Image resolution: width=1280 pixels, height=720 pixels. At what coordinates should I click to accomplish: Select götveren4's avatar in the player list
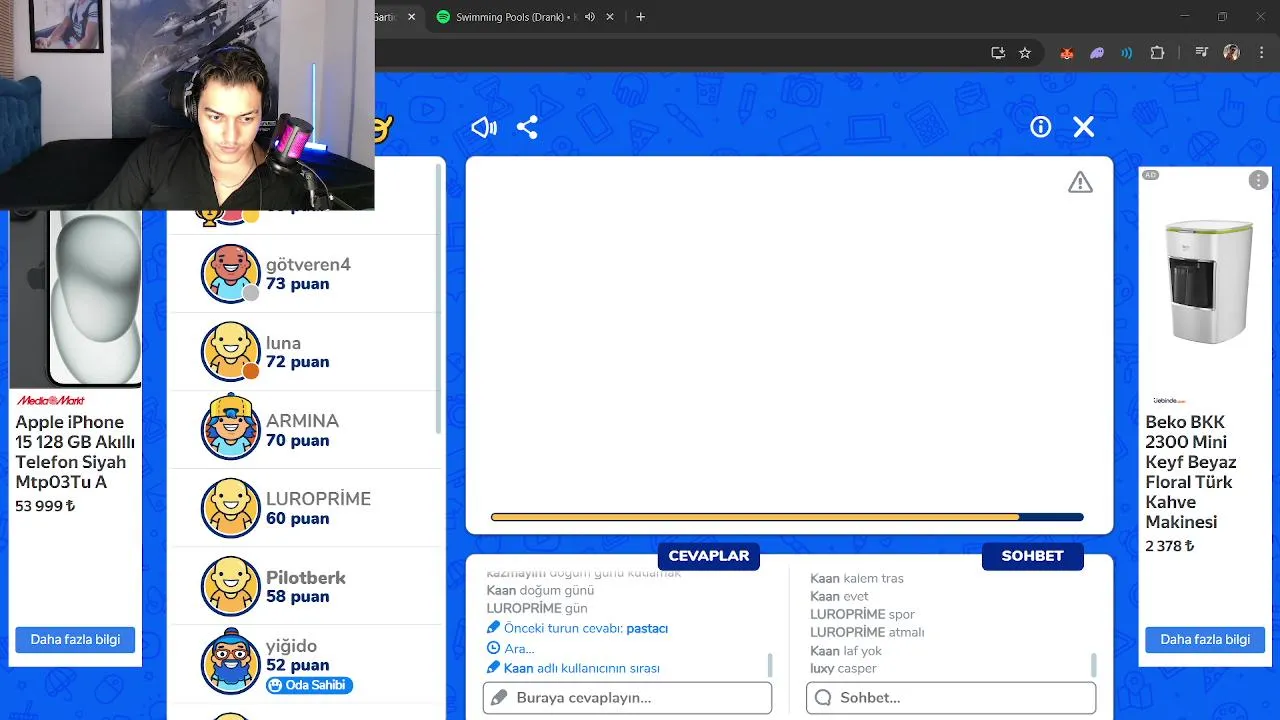(231, 273)
